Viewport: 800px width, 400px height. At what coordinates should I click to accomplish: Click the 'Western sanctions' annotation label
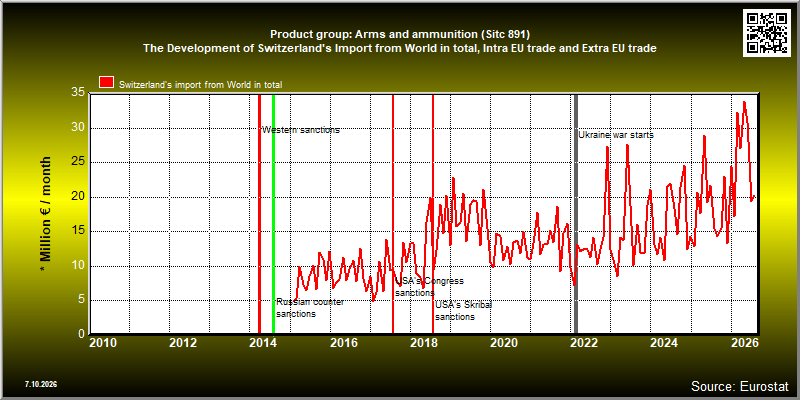coord(301,130)
